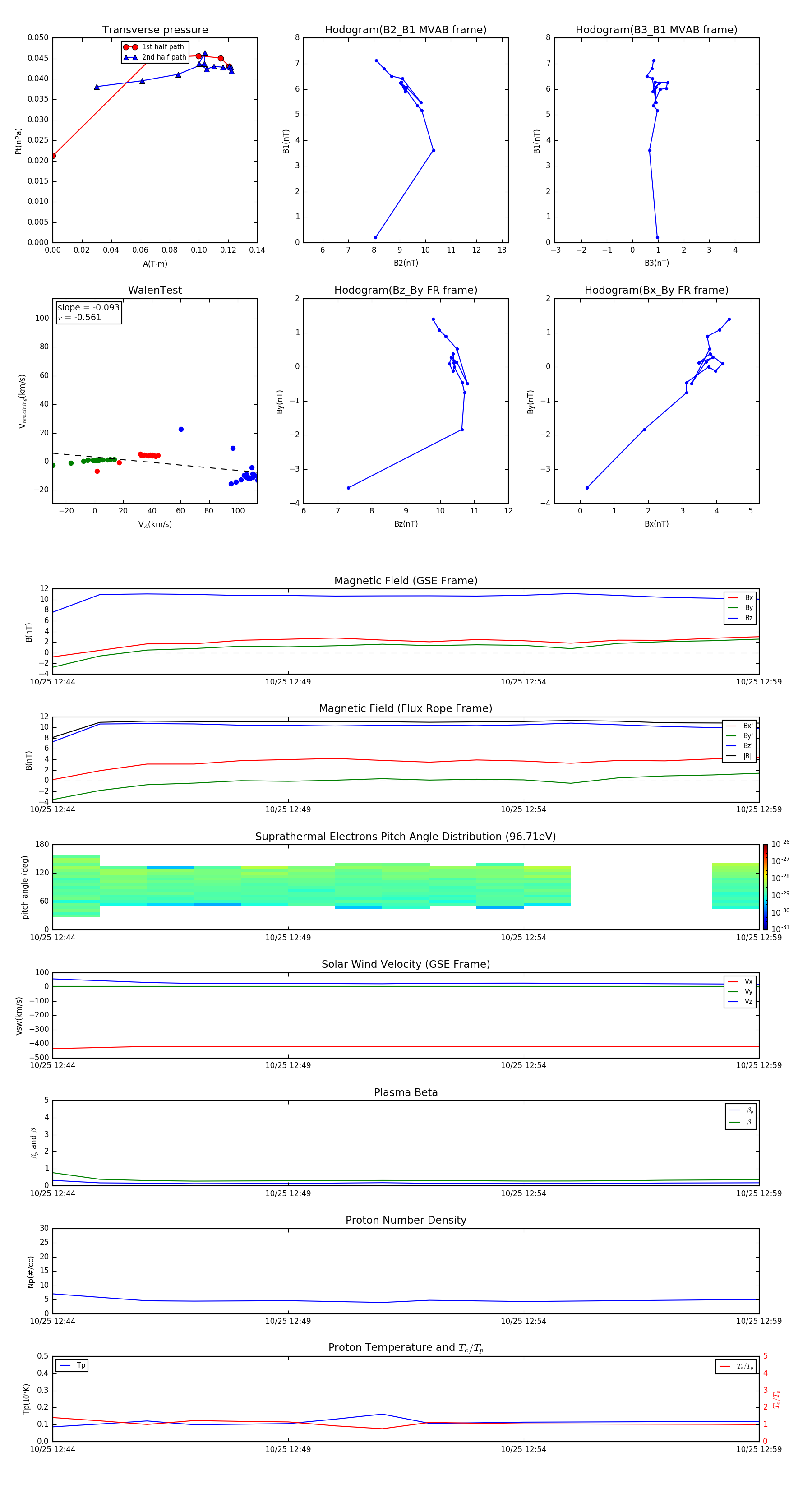
Task: Click the 'Plasma Beta' title
Action: tap(406, 1092)
